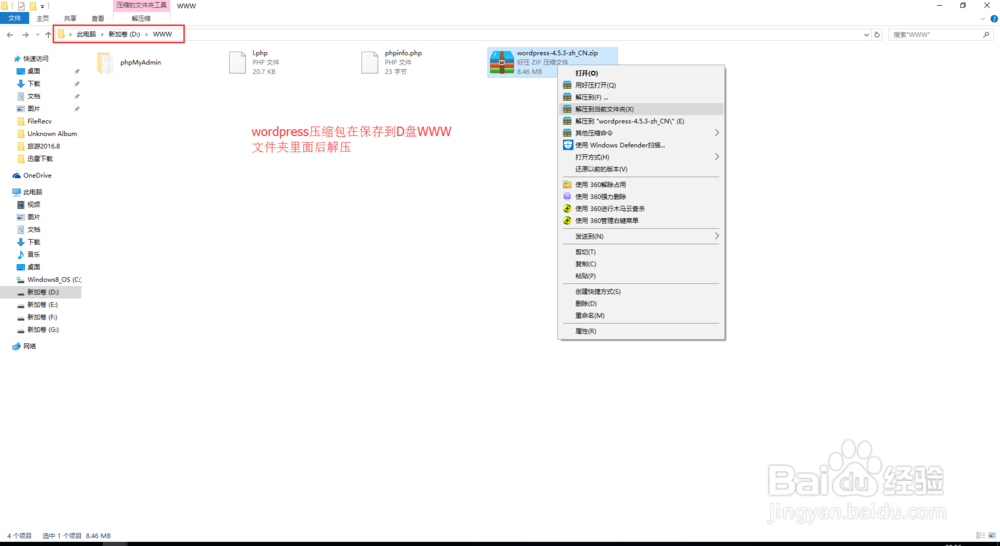Open the 旅游2016.8 folder in sidebar
The width and height of the screenshot is (1000, 546).
(x=43, y=146)
